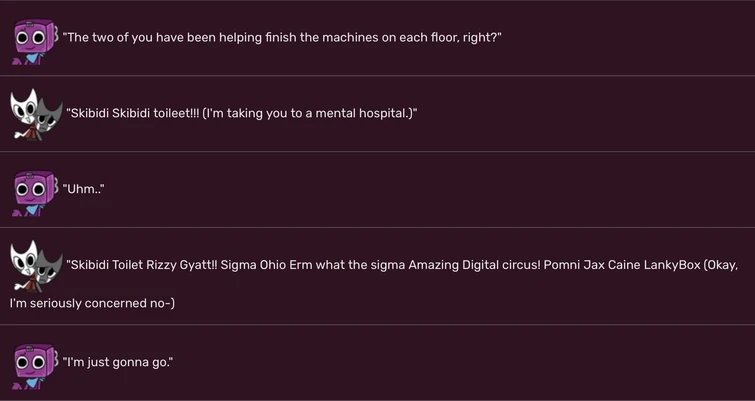The height and width of the screenshot is (401, 755).
Task: Click the "Uhm.." dialogue text
Action: 84,189
